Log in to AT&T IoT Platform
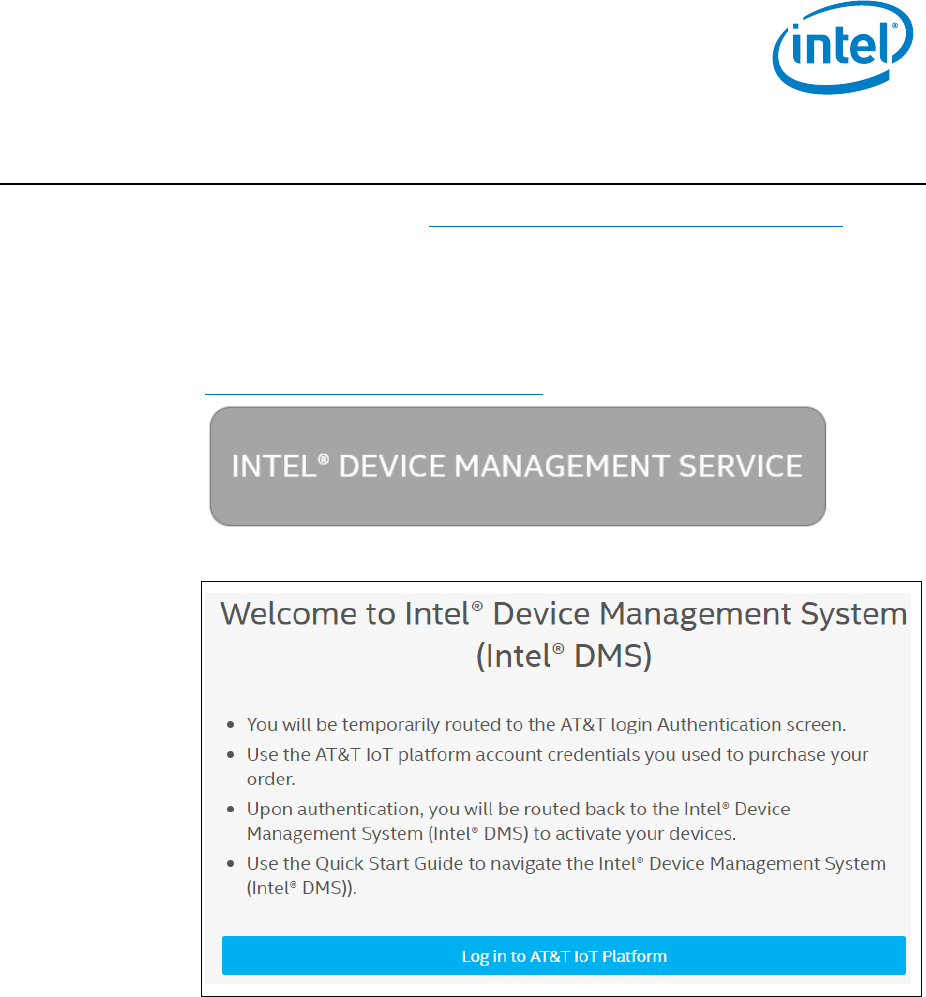926x997 pixels. coord(563,955)
